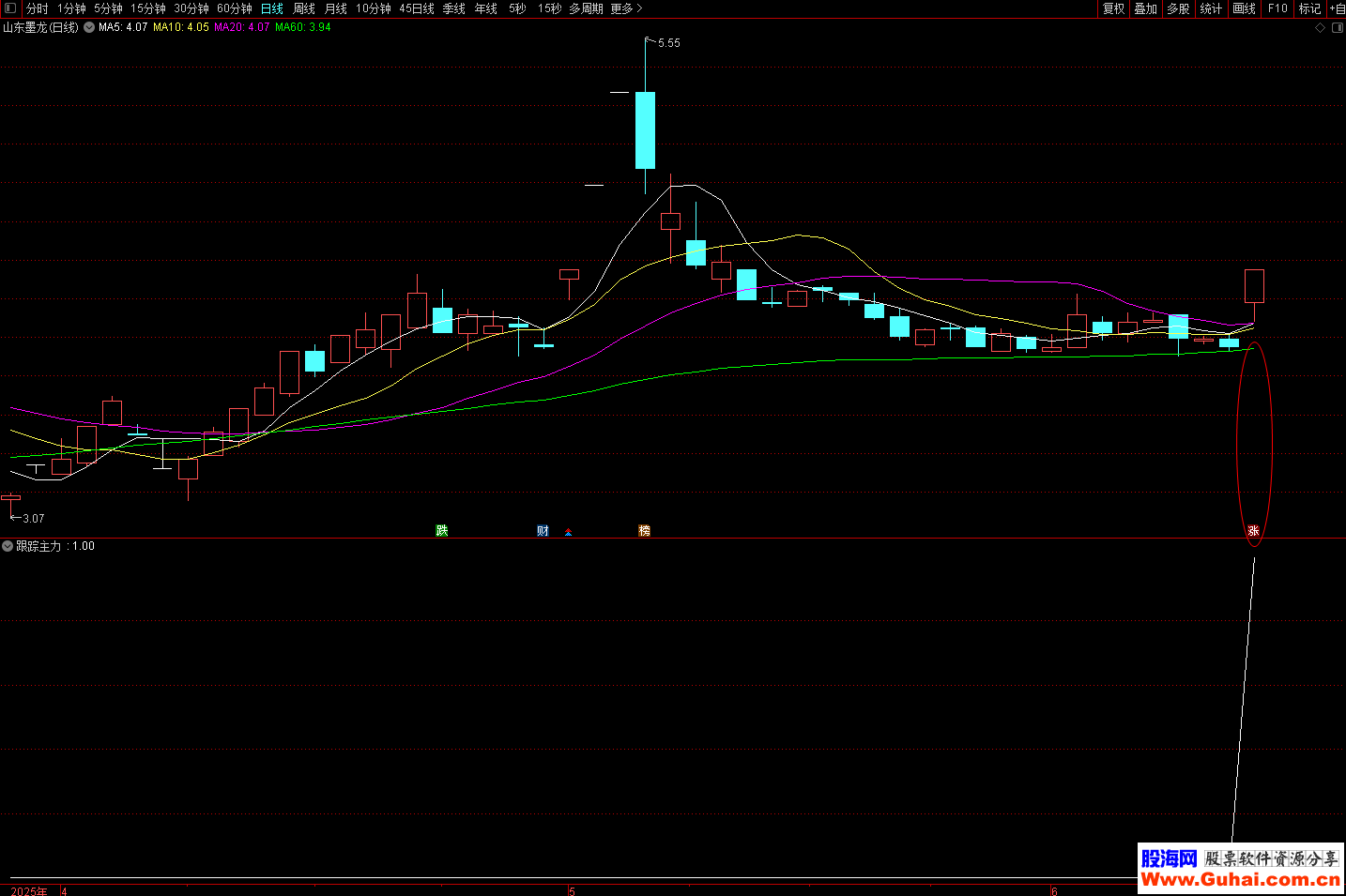Screen dimensions: 1346x896
Task: Open the MA indicator settings dropdown arrow
Action: (89, 27)
